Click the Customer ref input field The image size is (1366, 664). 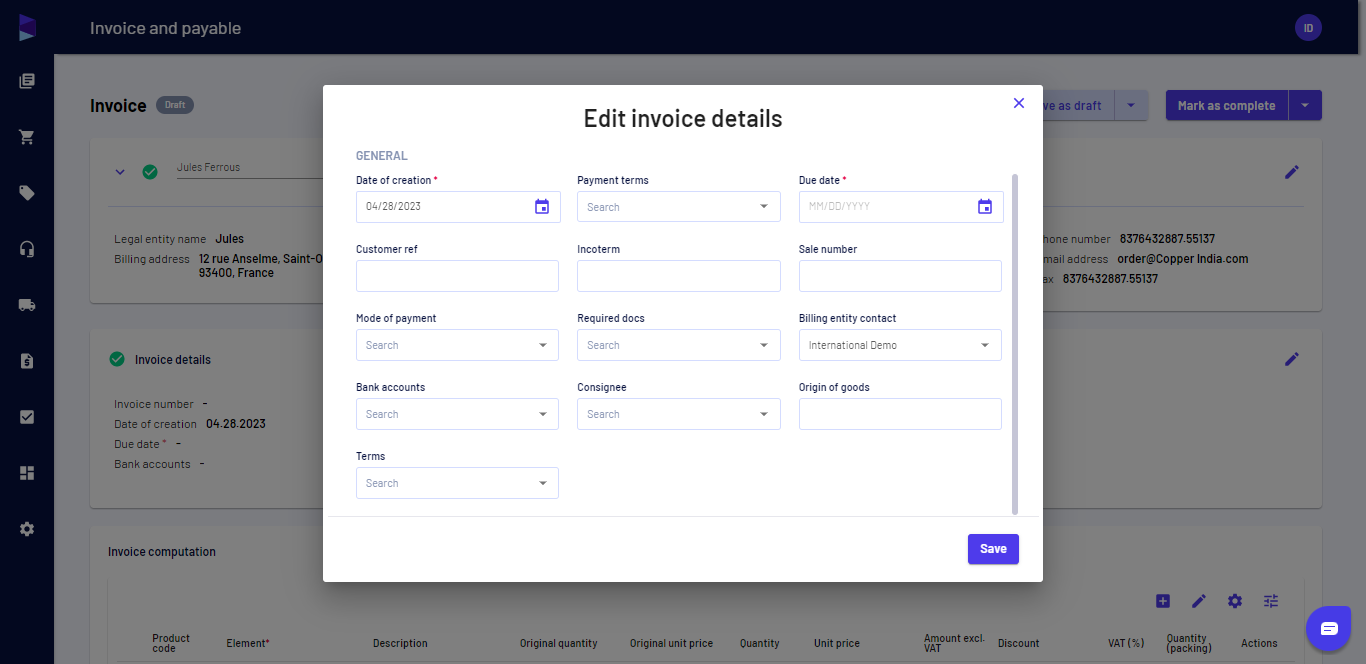pyautogui.click(x=457, y=276)
